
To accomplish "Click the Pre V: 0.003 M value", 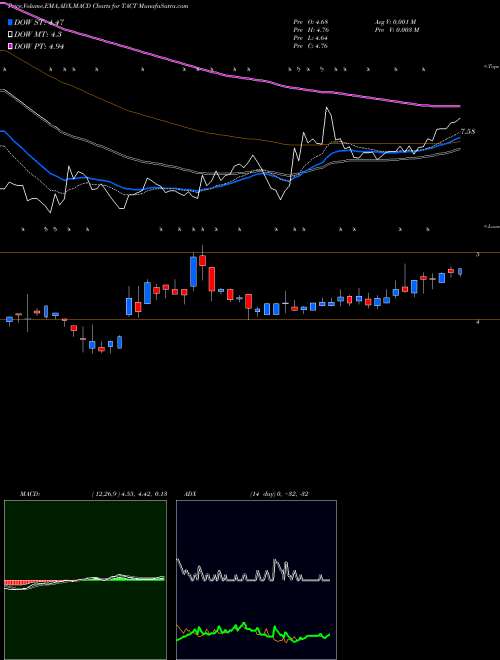I will 396,30.
